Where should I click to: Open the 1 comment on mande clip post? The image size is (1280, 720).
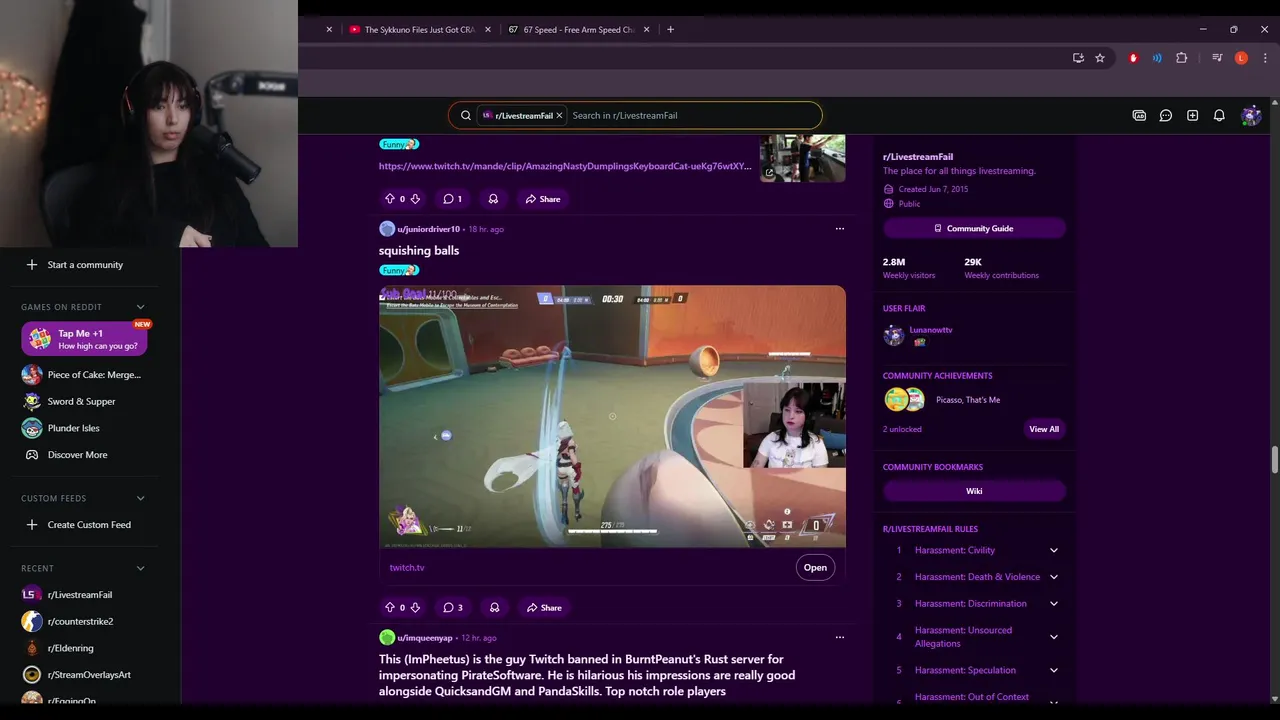click(453, 199)
